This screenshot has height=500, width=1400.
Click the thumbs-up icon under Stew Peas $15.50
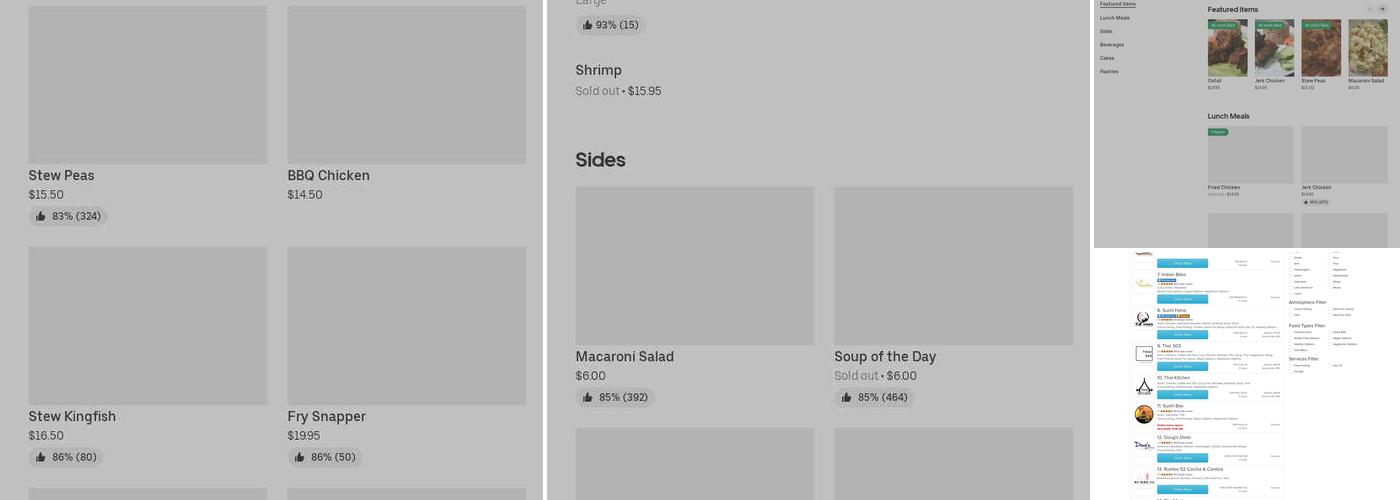41,216
